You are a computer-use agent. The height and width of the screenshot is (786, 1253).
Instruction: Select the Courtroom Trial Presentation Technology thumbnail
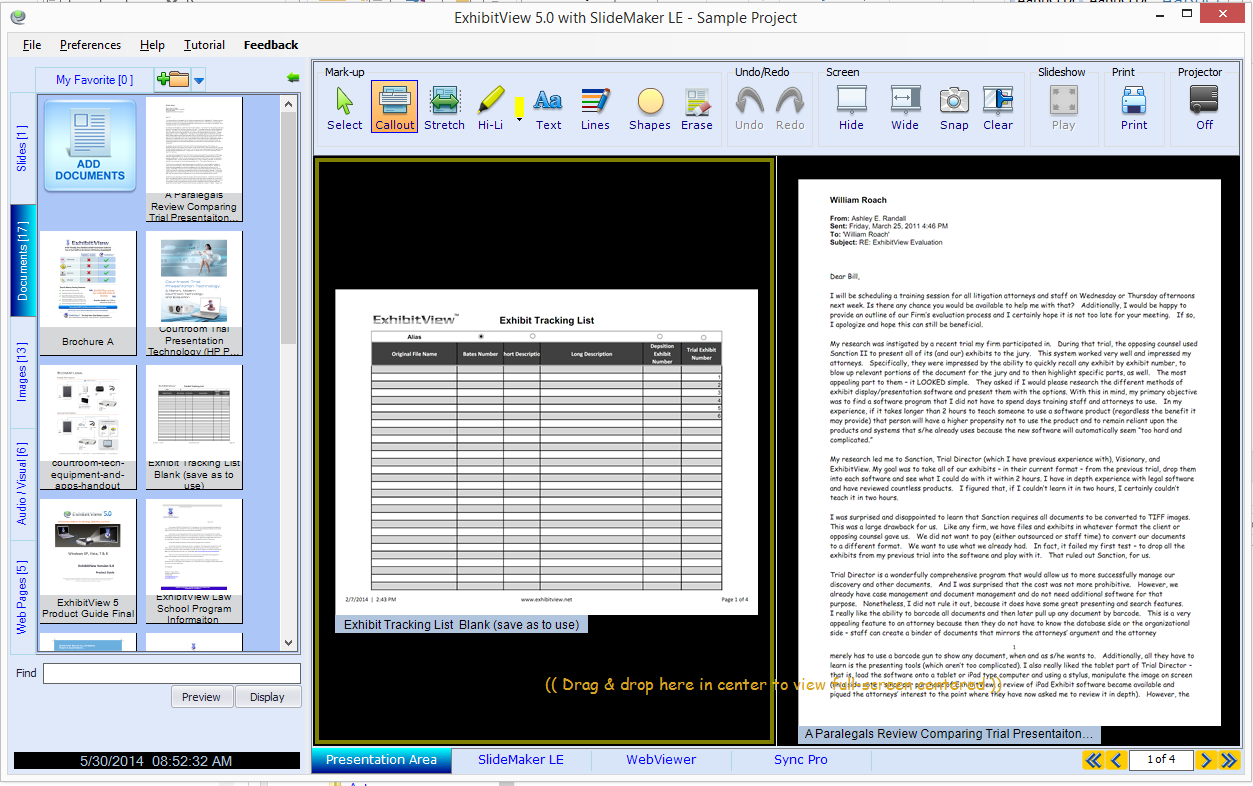[195, 293]
